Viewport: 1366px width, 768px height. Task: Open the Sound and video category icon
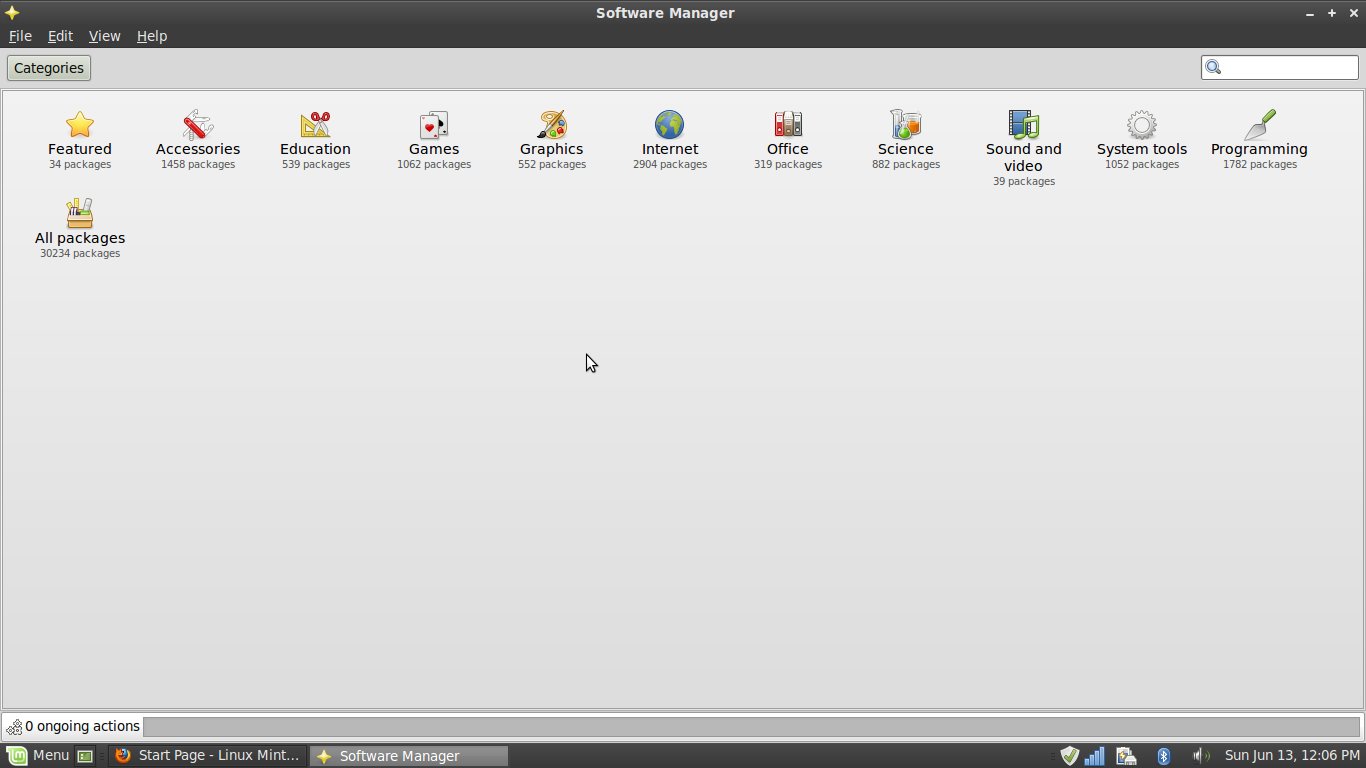pos(1024,124)
